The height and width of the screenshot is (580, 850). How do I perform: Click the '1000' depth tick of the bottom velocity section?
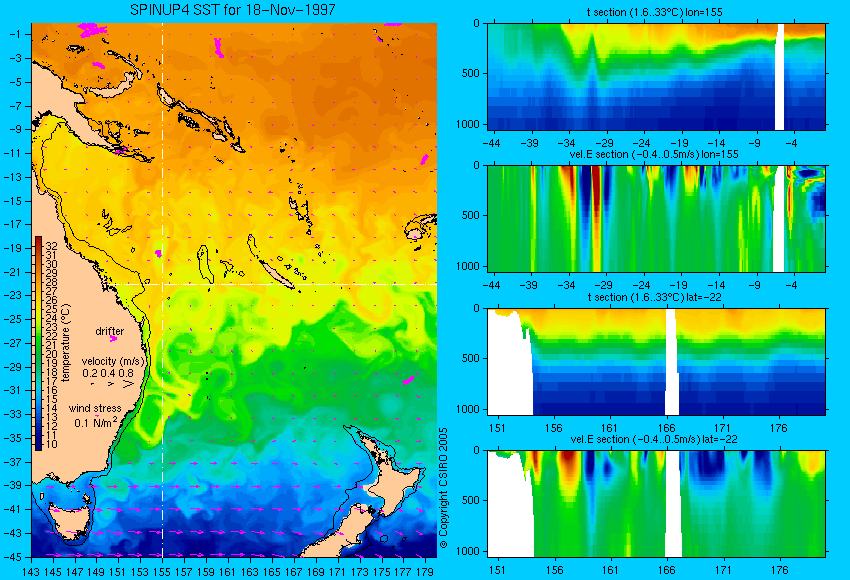pyautogui.click(x=468, y=551)
